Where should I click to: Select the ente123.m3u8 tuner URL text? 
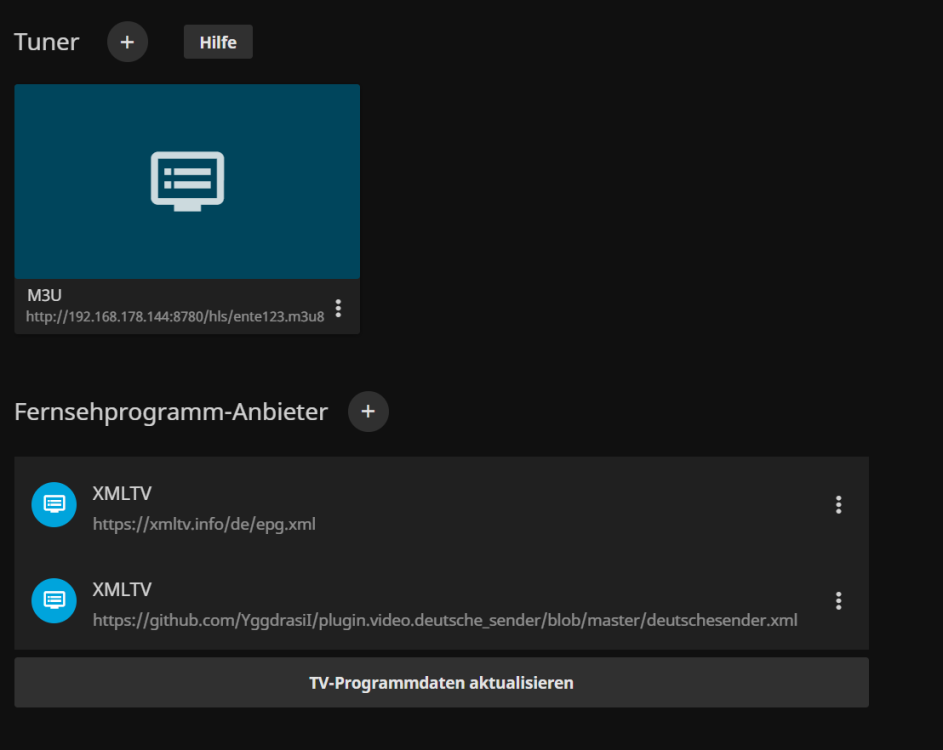click(x=175, y=316)
